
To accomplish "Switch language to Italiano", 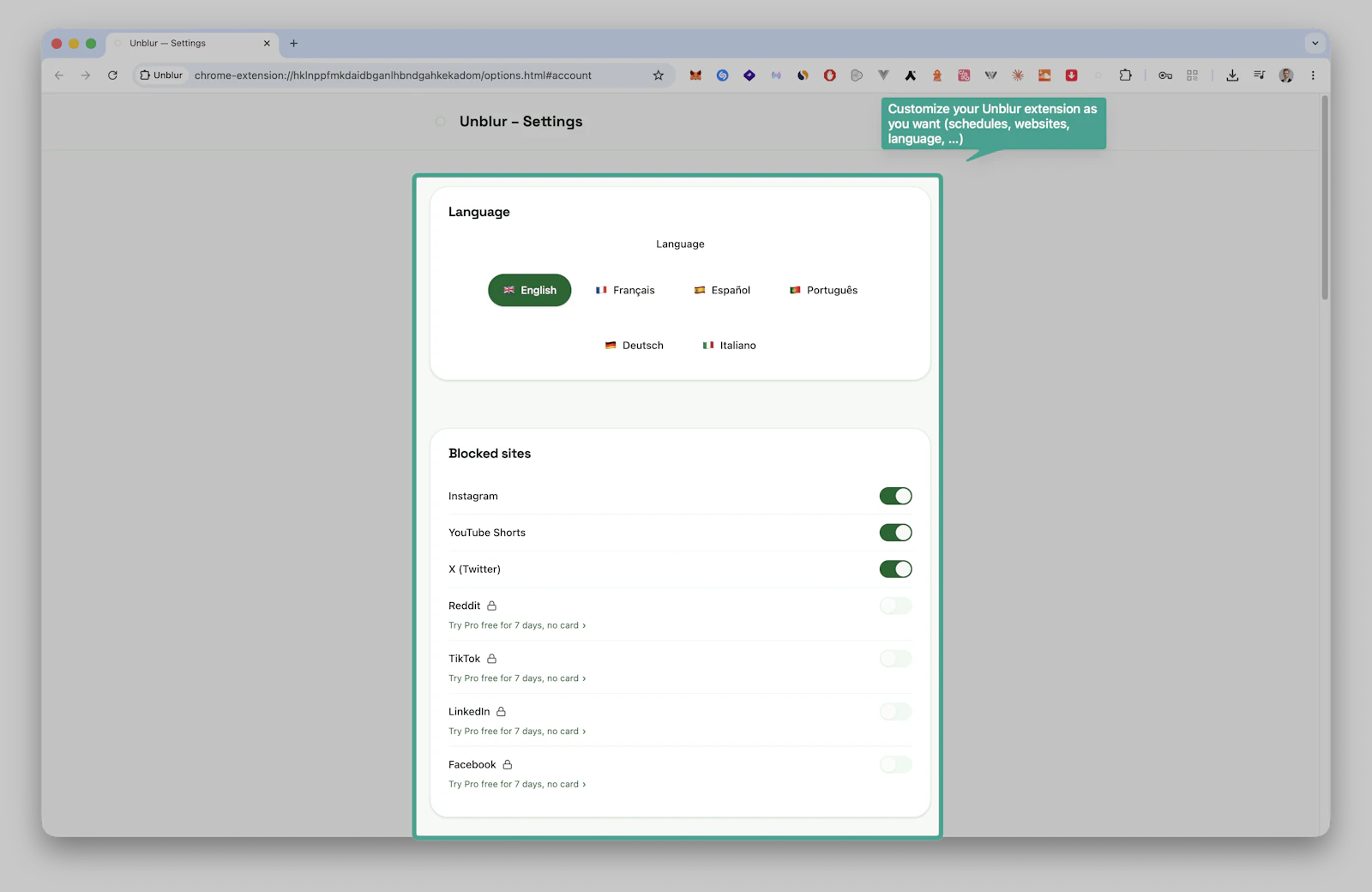I will coord(730,346).
